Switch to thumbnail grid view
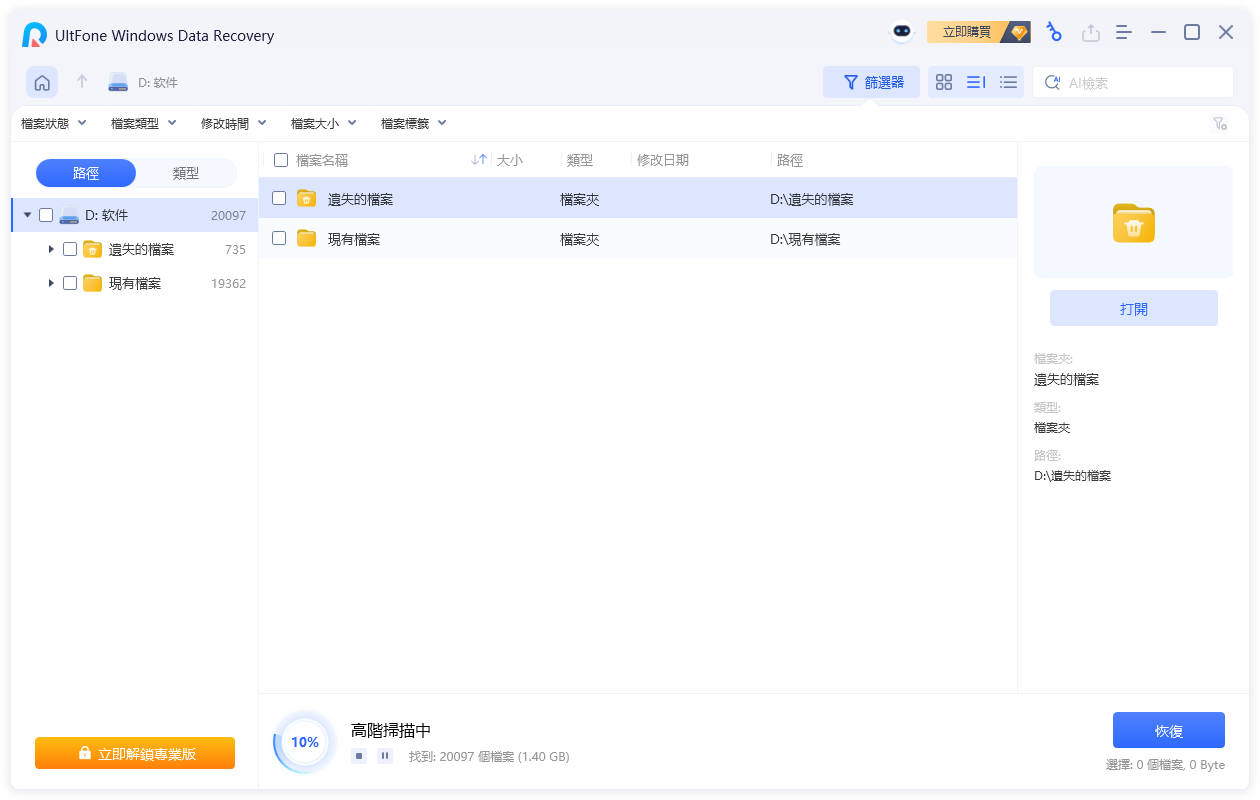The width and height of the screenshot is (1260, 800). click(x=944, y=83)
